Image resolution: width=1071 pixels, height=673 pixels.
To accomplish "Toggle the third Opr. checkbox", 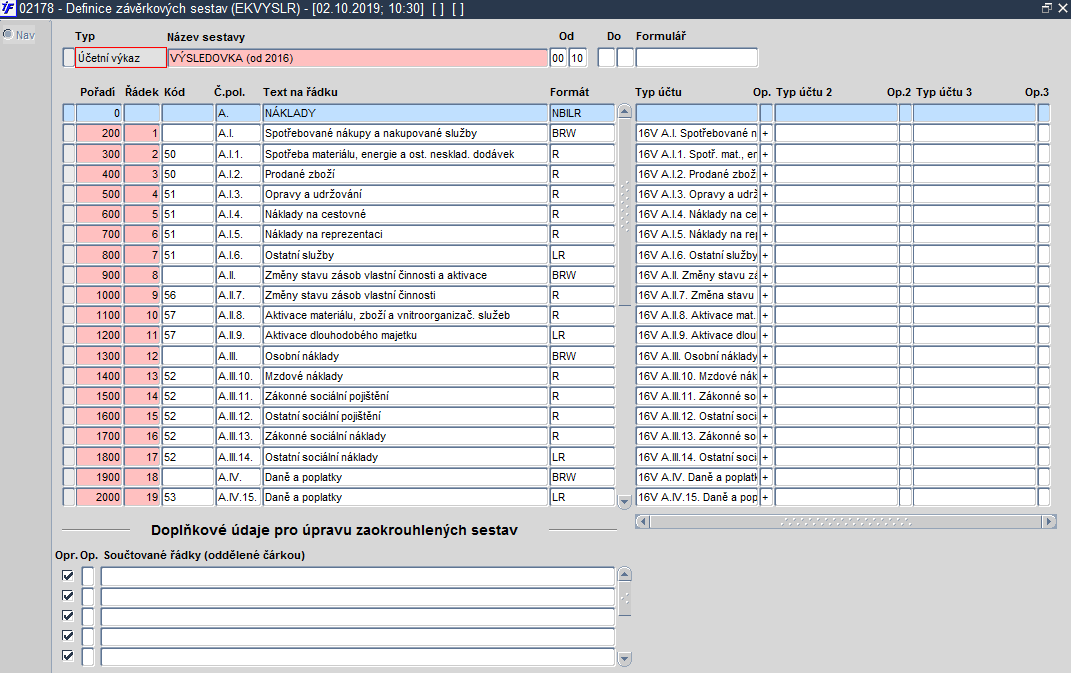I will pos(68,616).
